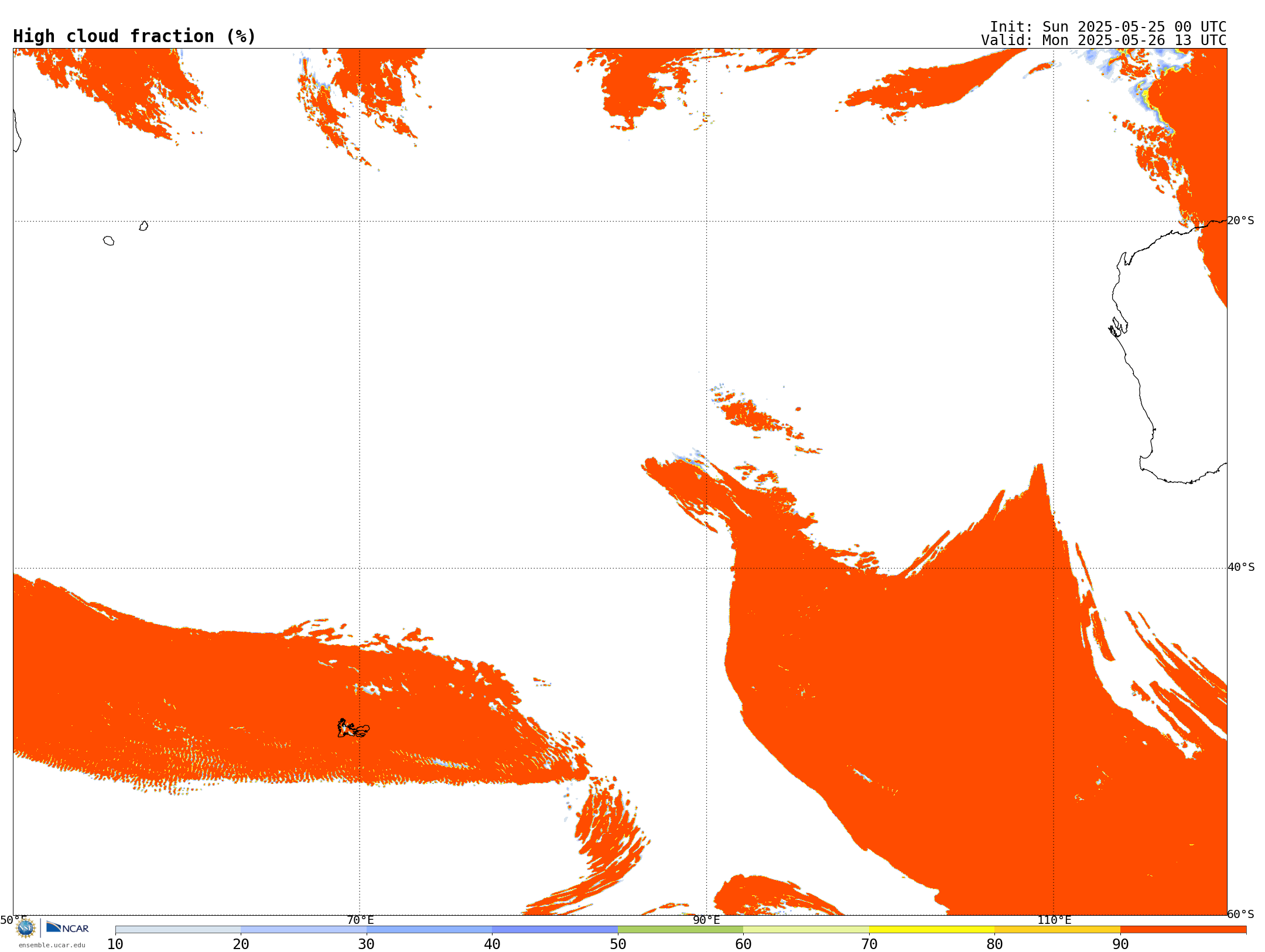Click the 80–90 amber colorbar segment
The height and width of the screenshot is (952, 1265).
point(1057,930)
